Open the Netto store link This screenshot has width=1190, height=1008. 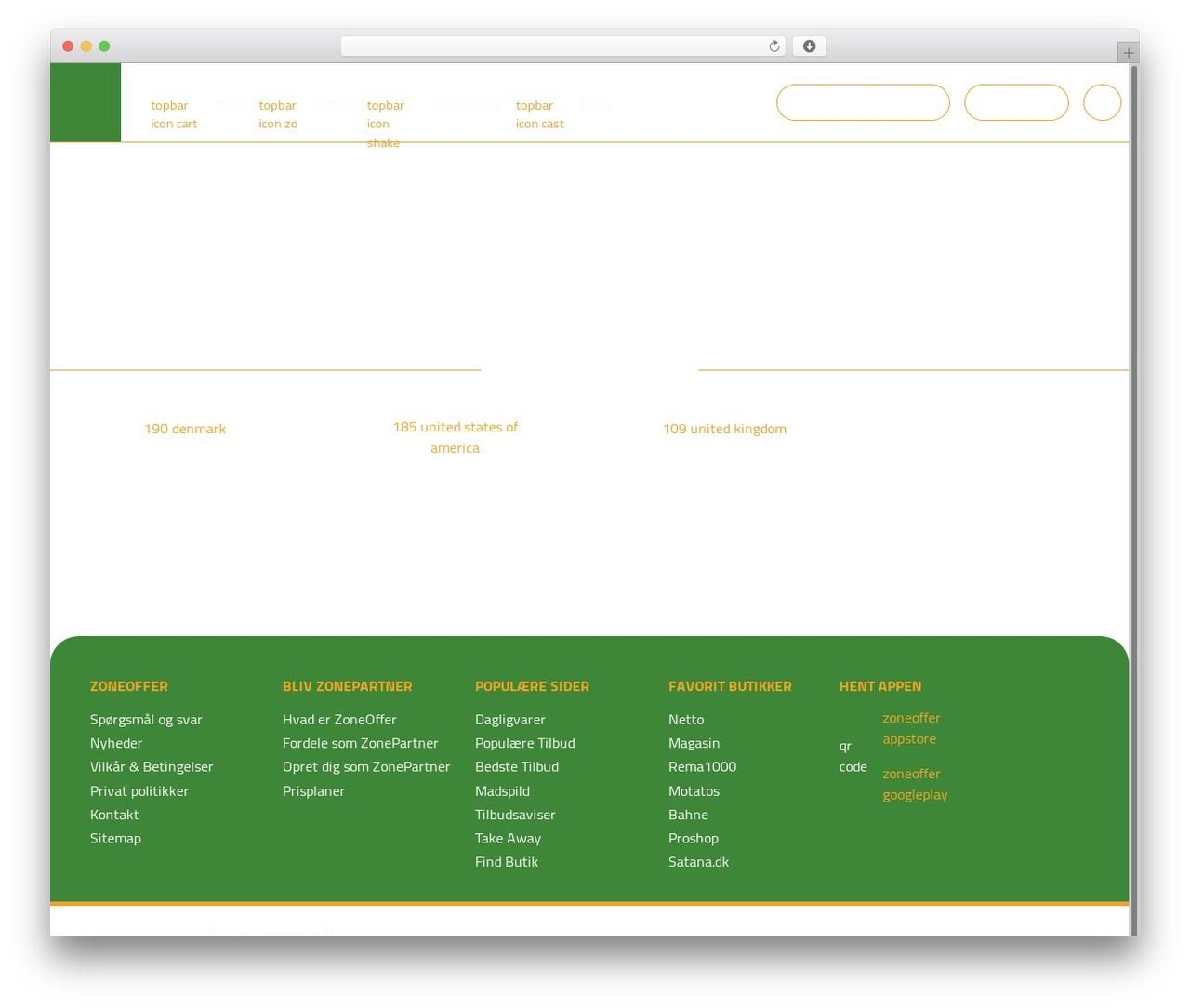pos(686,719)
